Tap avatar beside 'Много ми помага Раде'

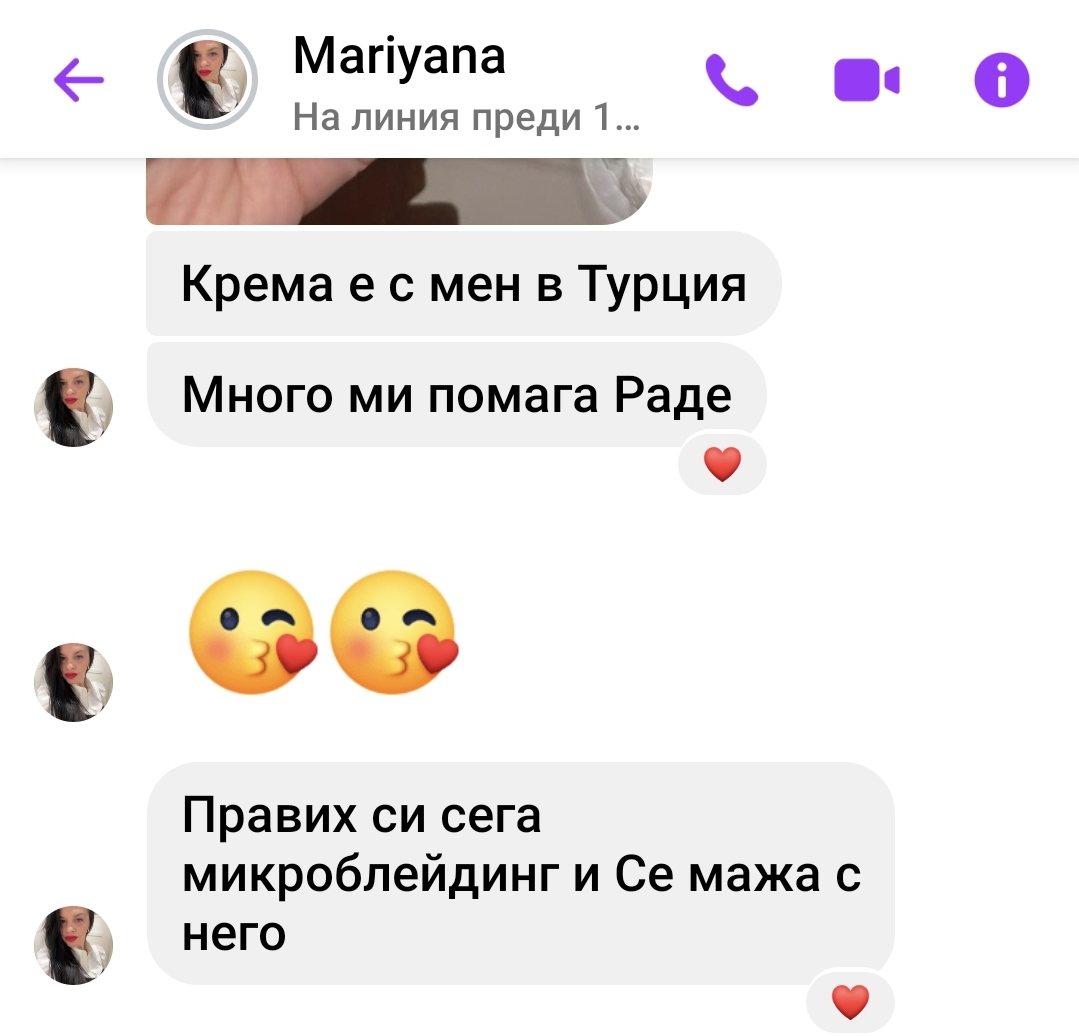pyautogui.click(x=73, y=407)
